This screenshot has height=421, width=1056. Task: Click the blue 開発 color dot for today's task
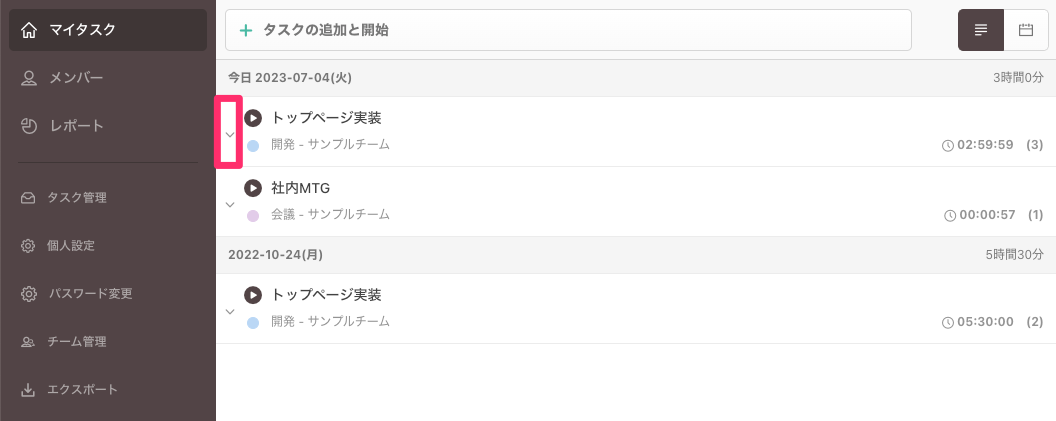[253, 146]
